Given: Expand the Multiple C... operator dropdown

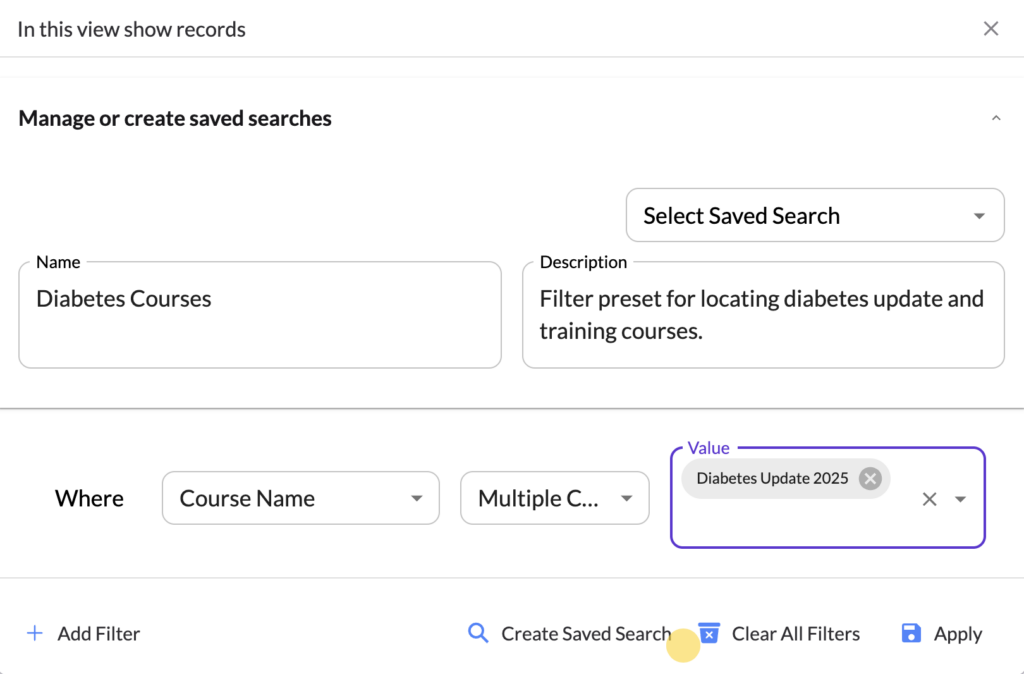Looking at the screenshot, I should coord(554,499).
